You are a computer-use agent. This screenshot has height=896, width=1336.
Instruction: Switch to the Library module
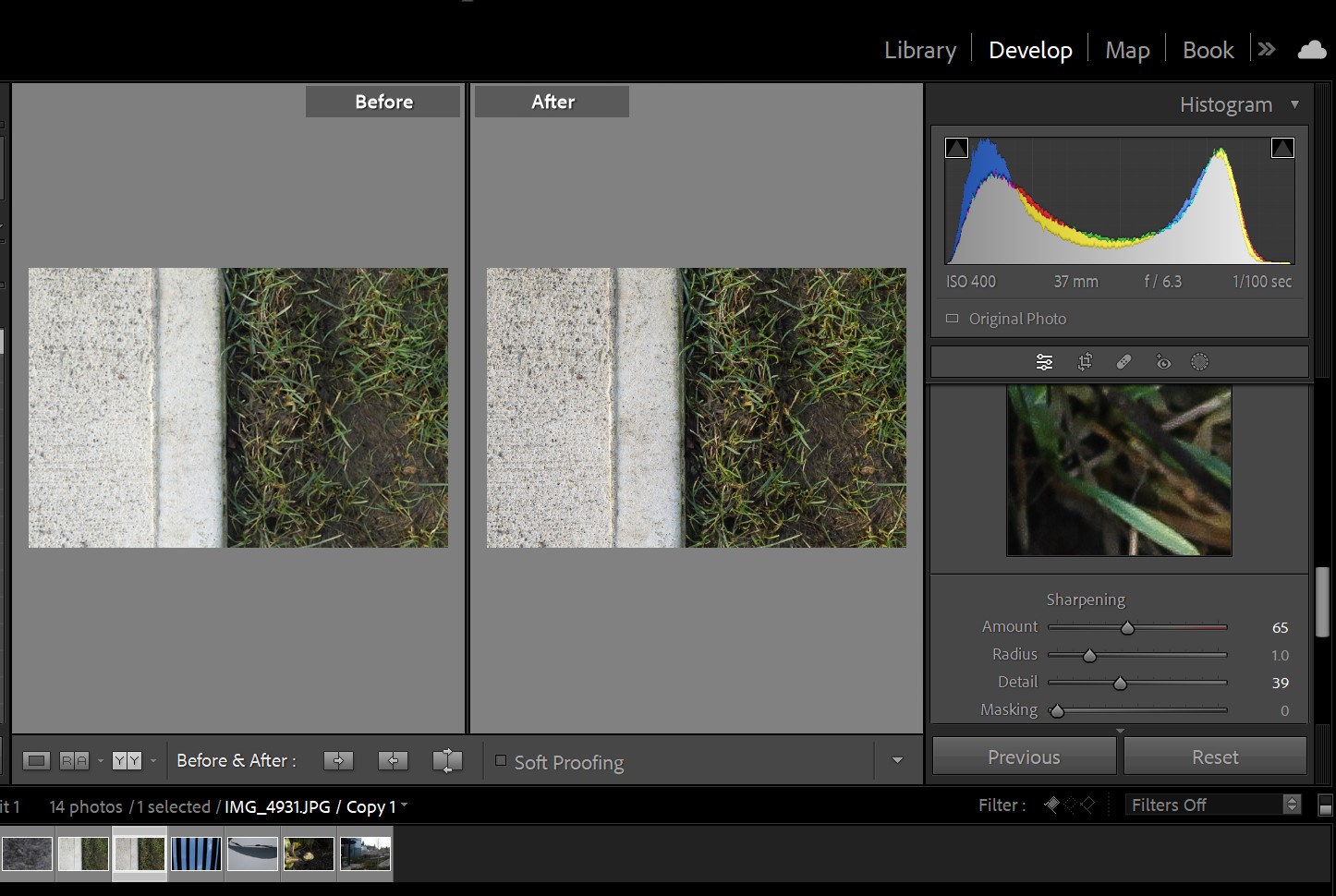(x=919, y=50)
